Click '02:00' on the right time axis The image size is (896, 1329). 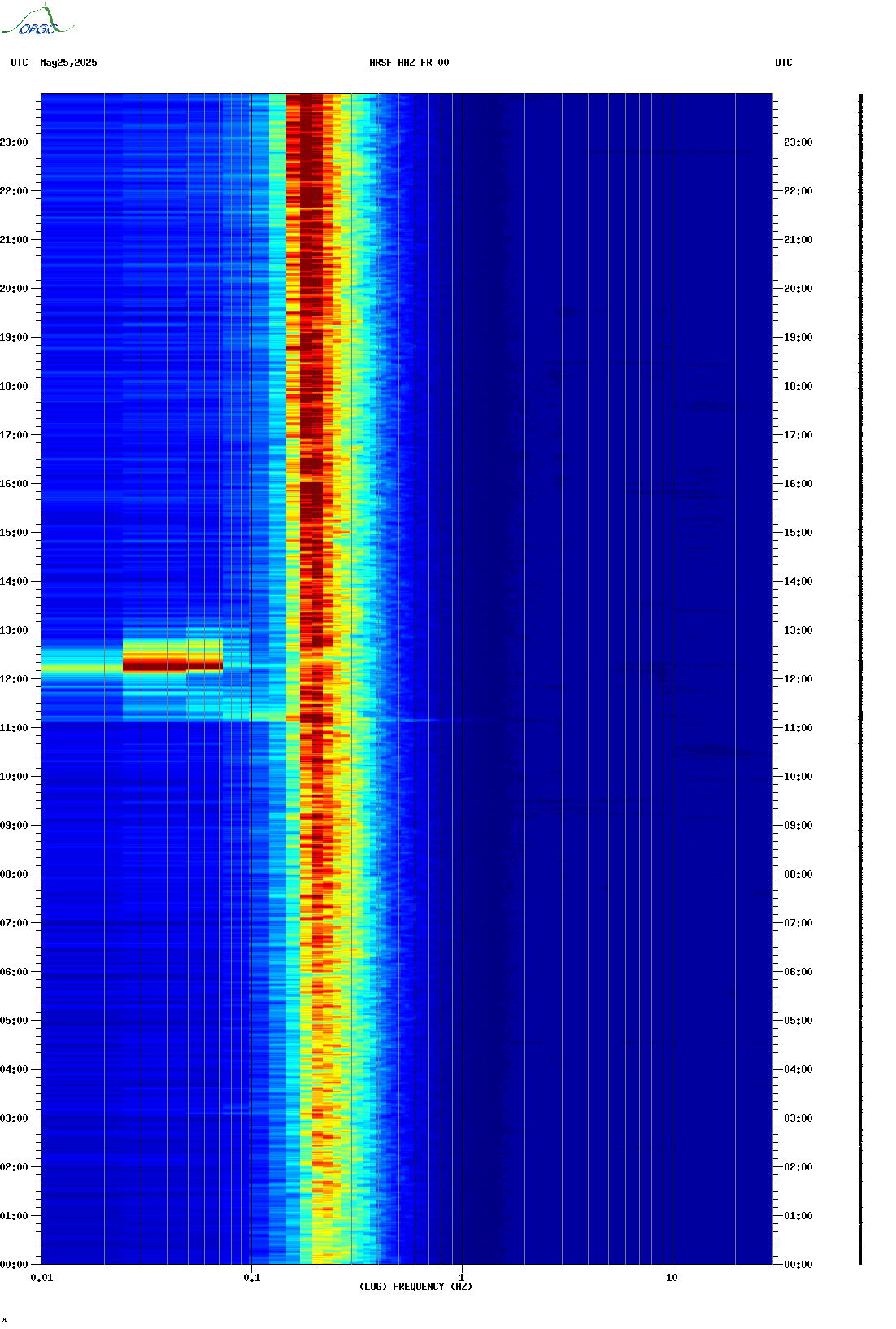tap(798, 1167)
